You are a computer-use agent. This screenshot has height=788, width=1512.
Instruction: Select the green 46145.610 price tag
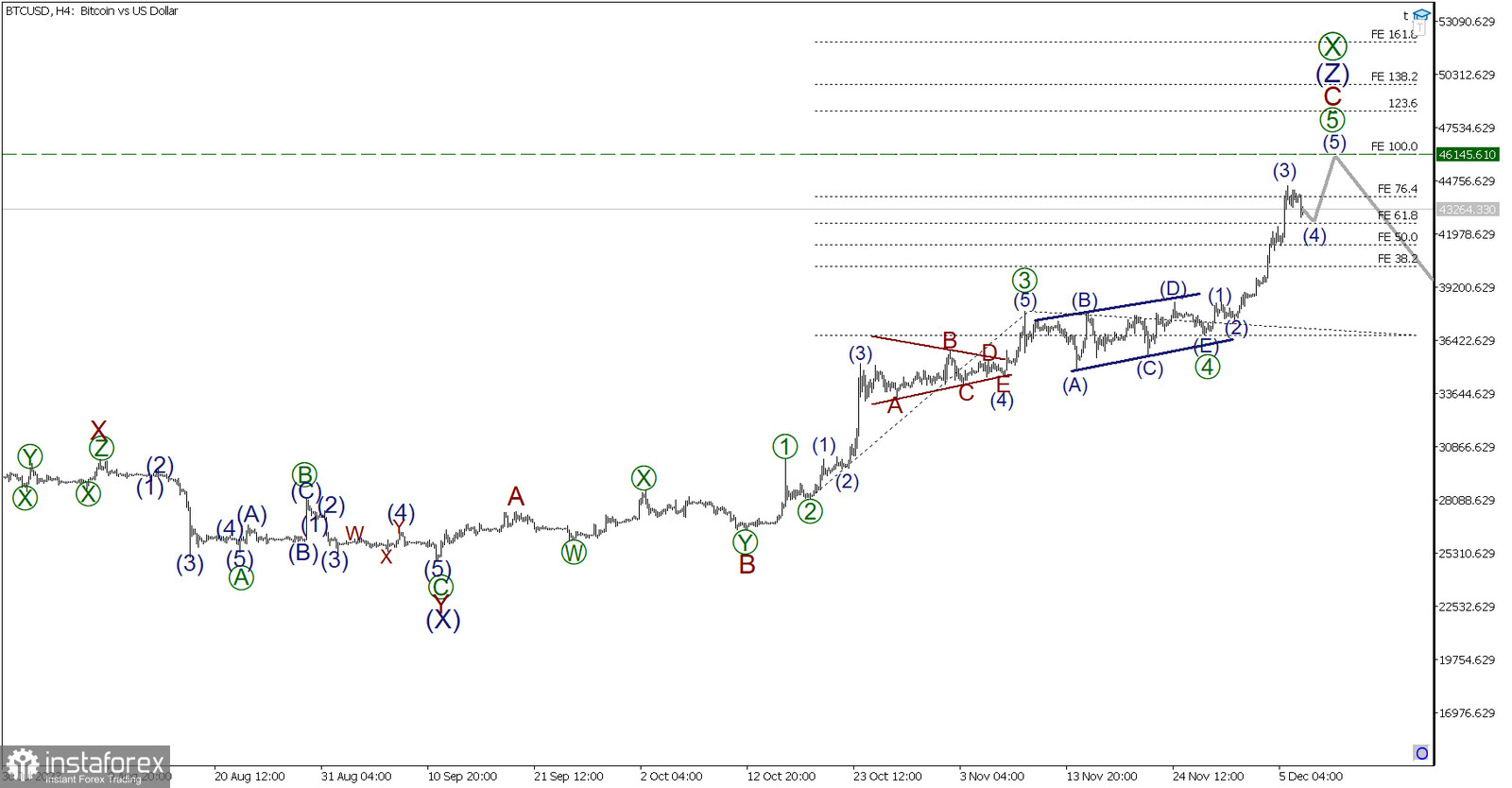click(x=1468, y=154)
